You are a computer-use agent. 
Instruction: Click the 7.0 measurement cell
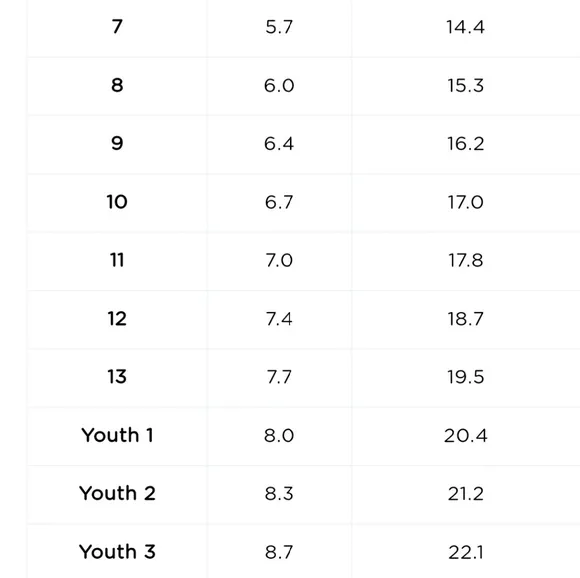coord(279,260)
